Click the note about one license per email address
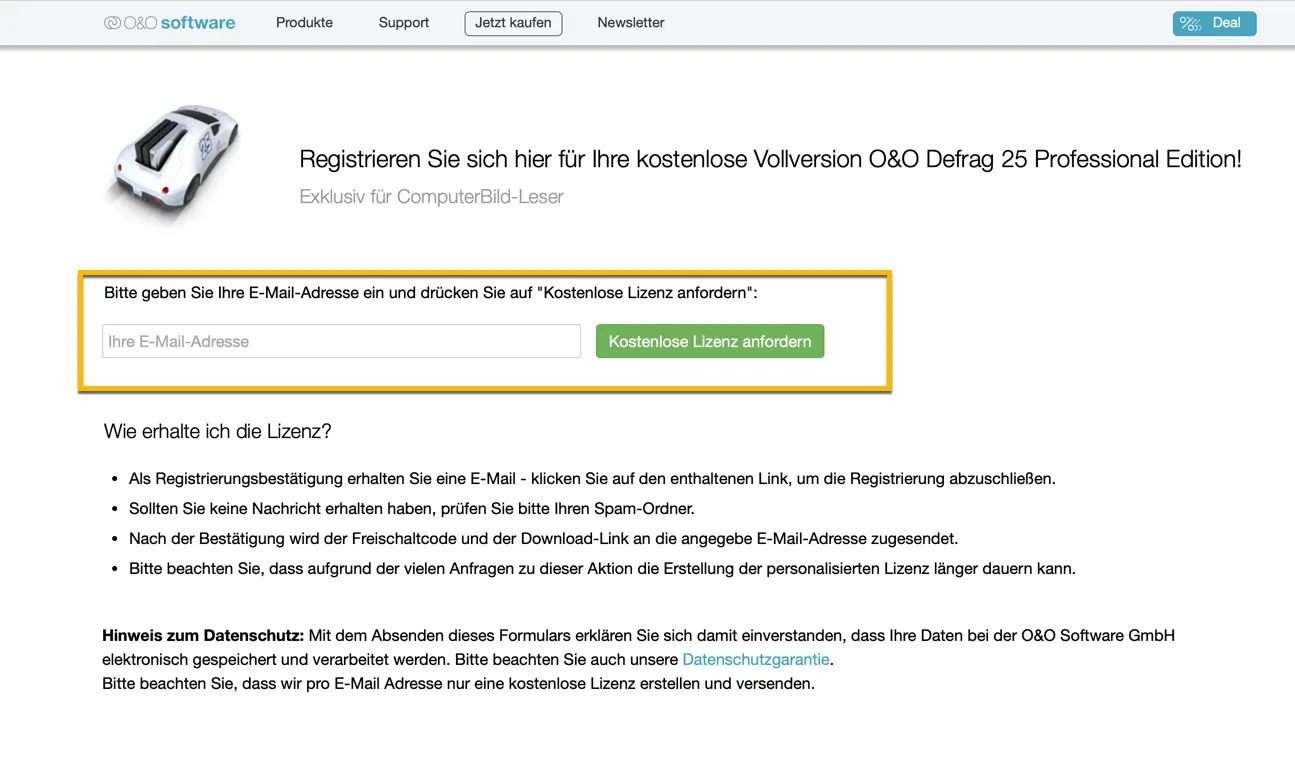Viewport: 1295px width, 761px height. coord(458,683)
